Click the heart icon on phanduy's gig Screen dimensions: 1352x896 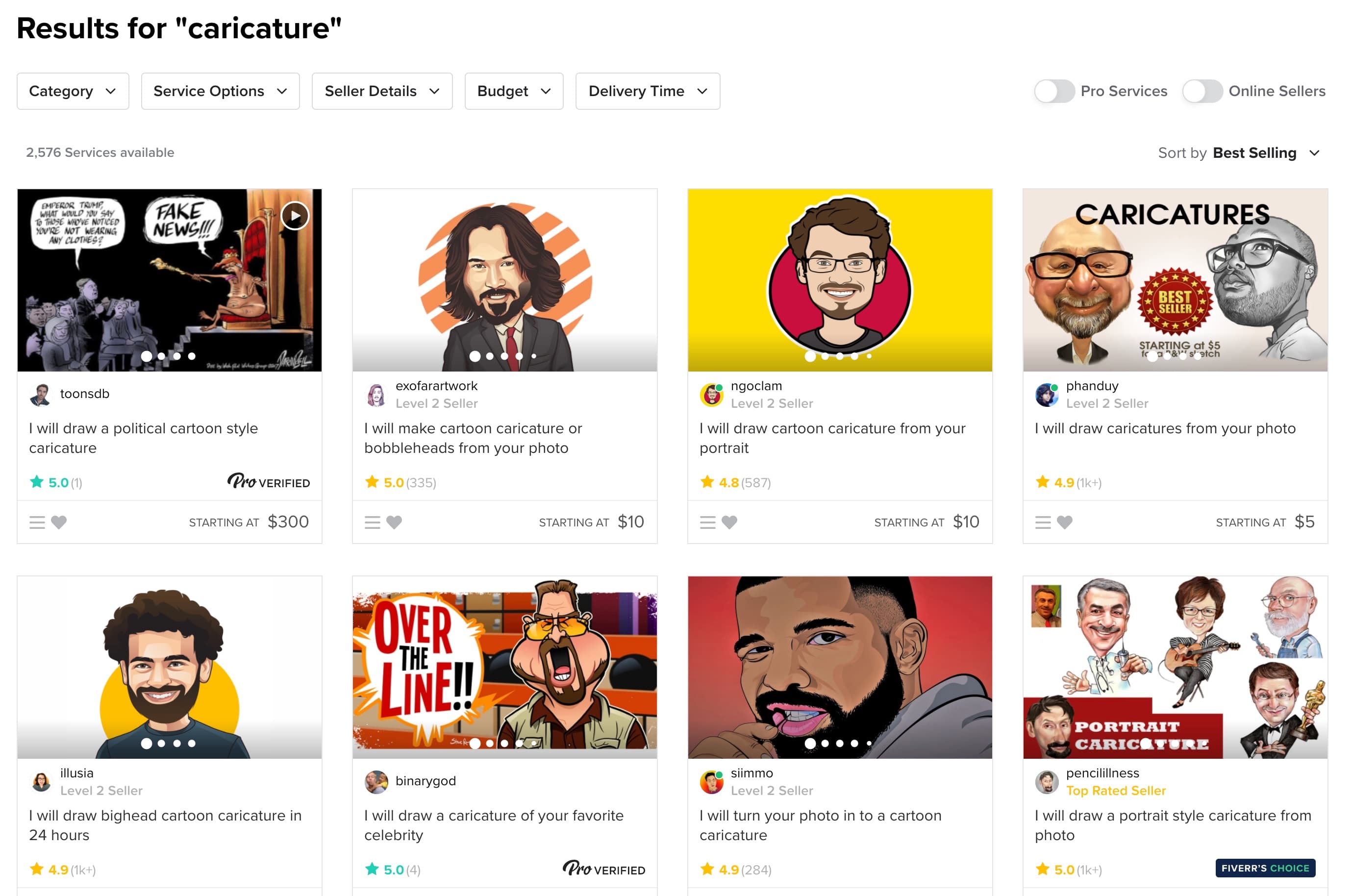[1065, 522]
